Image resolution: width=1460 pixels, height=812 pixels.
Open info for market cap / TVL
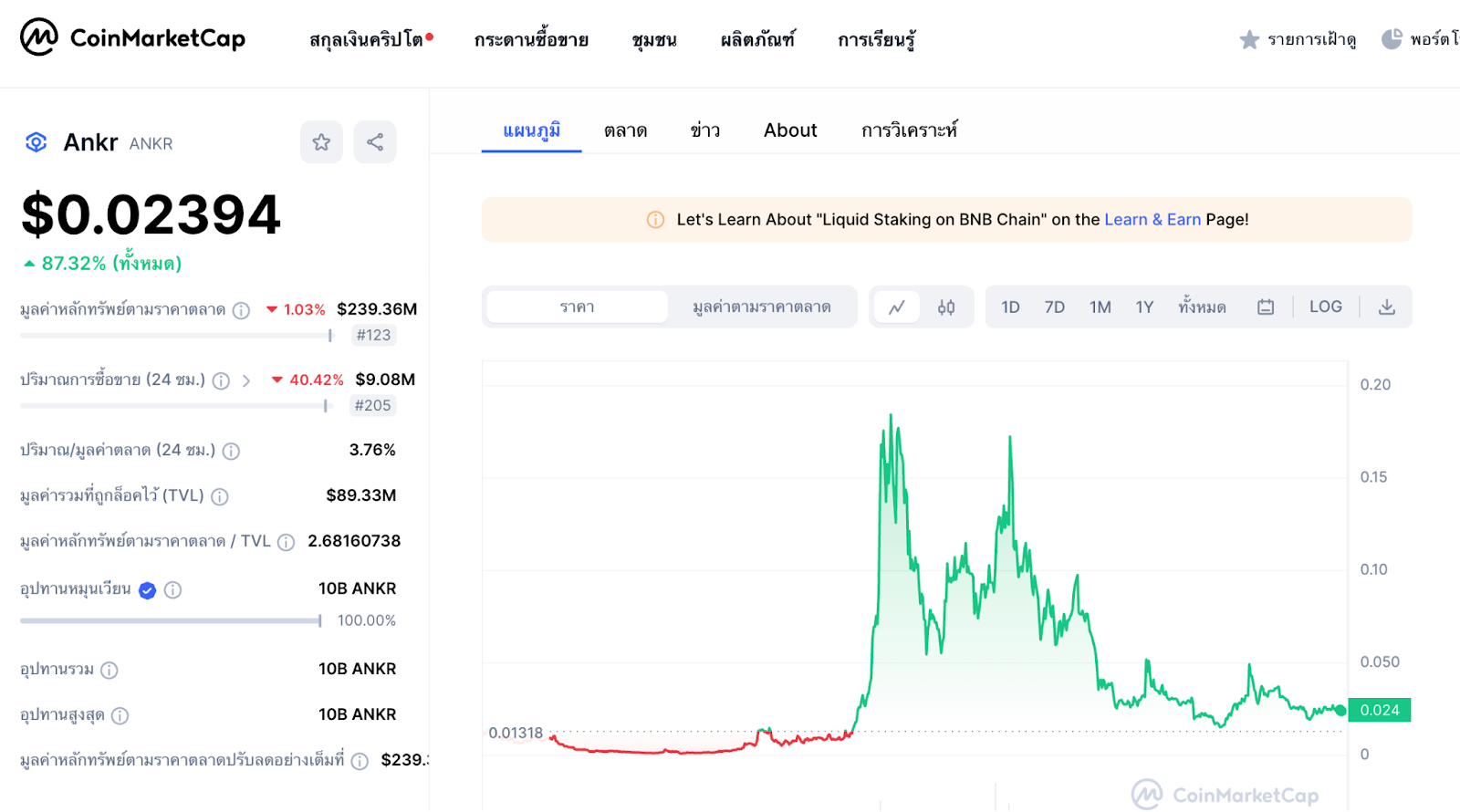[x=286, y=542]
